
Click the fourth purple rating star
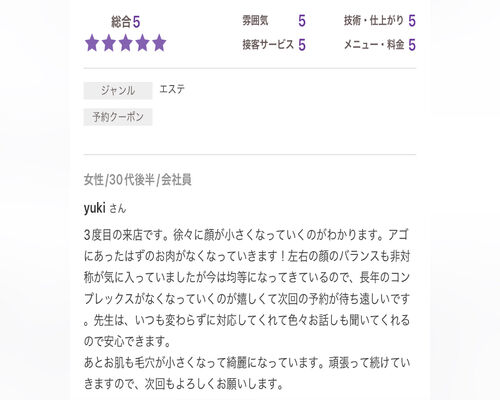click(x=142, y=43)
